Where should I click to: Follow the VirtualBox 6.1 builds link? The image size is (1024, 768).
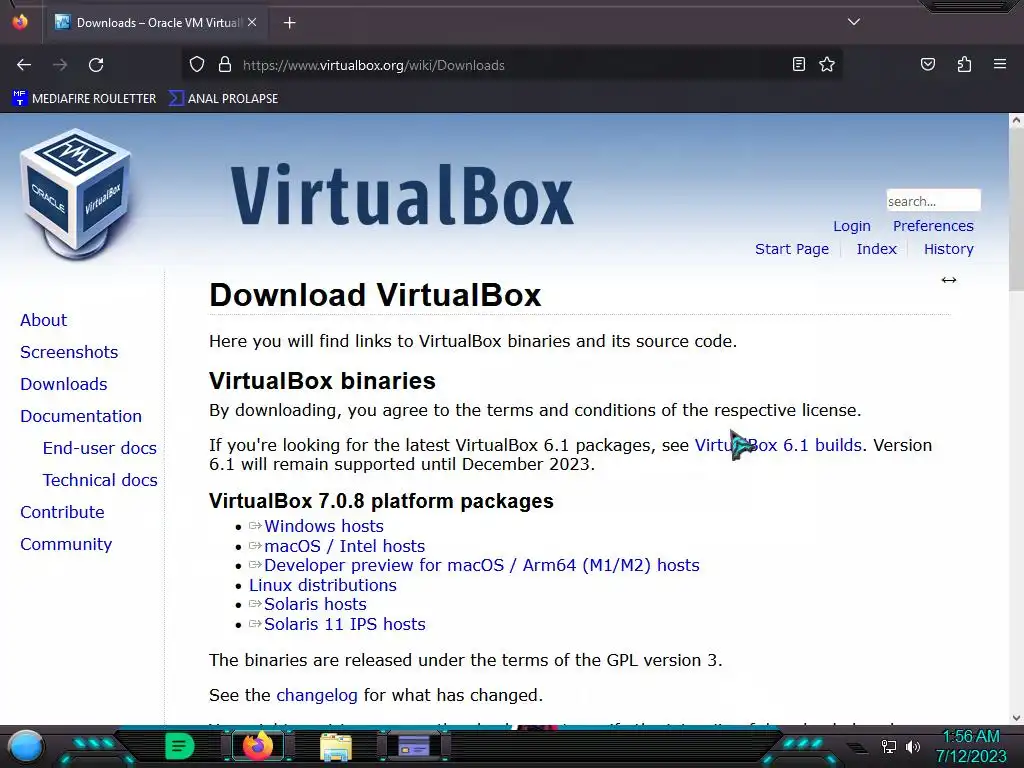click(778, 445)
